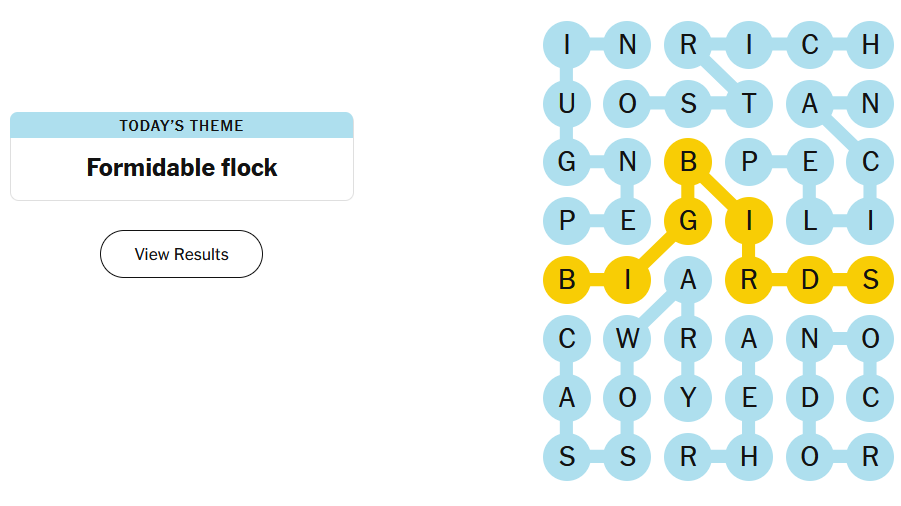The height and width of the screenshot is (506, 901).
Task: Tap the yellow highlighted R
Action: [x=749, y=280]
